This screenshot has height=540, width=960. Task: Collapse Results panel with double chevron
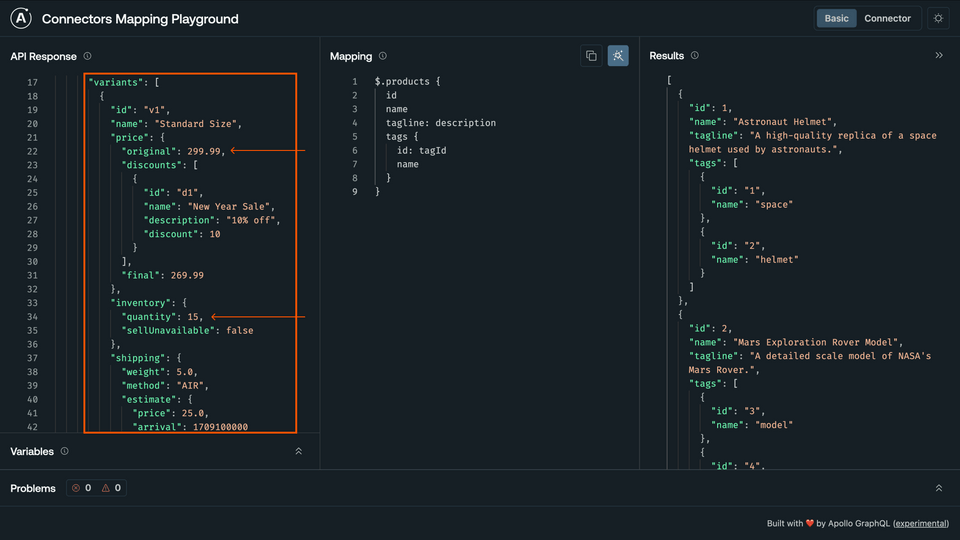pyautogui.click(x=939, y=55)
